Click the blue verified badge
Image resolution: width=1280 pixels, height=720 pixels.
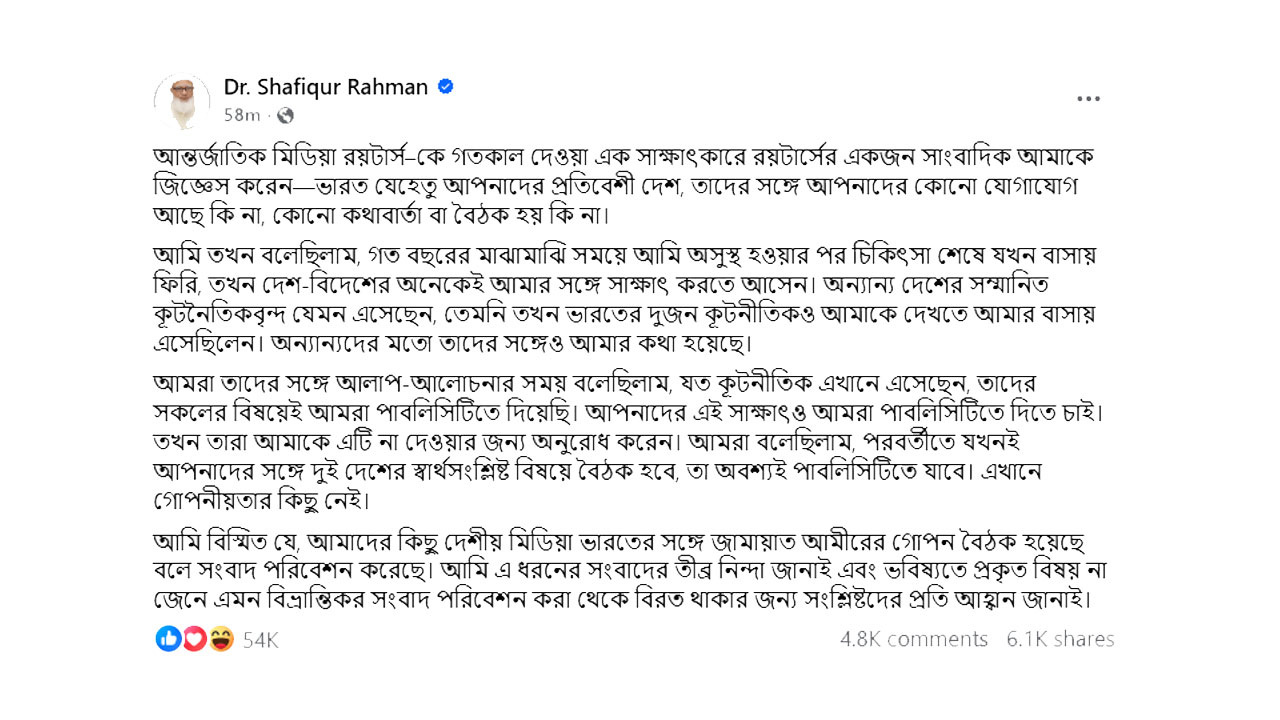point(446,87)
